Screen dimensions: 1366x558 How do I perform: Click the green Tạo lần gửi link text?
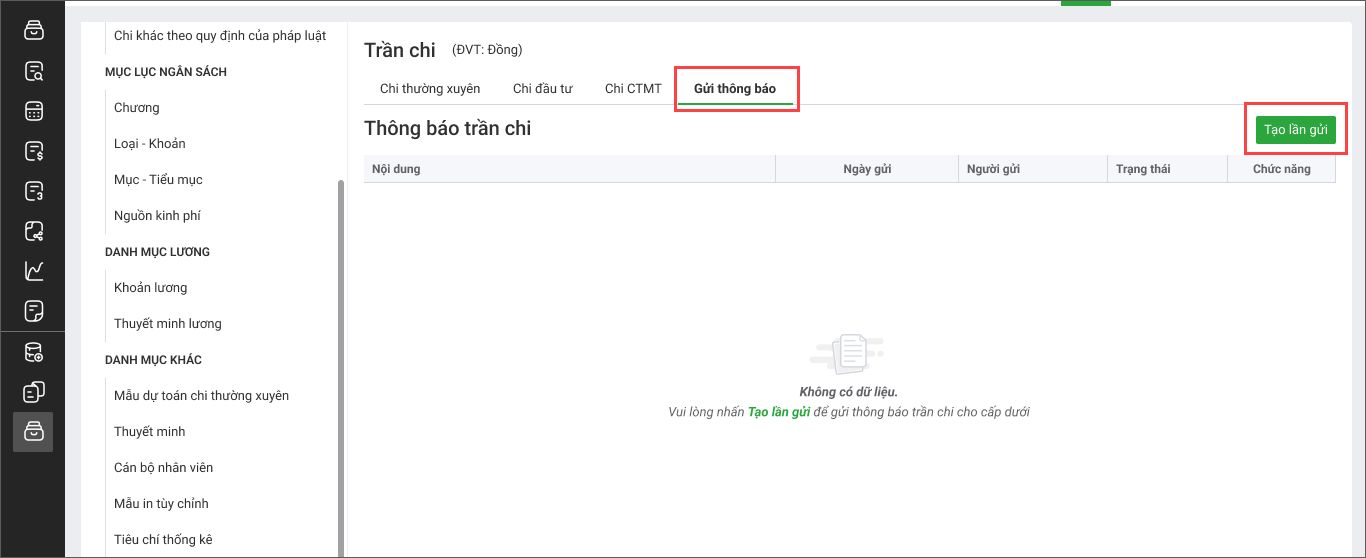(779, 412)
